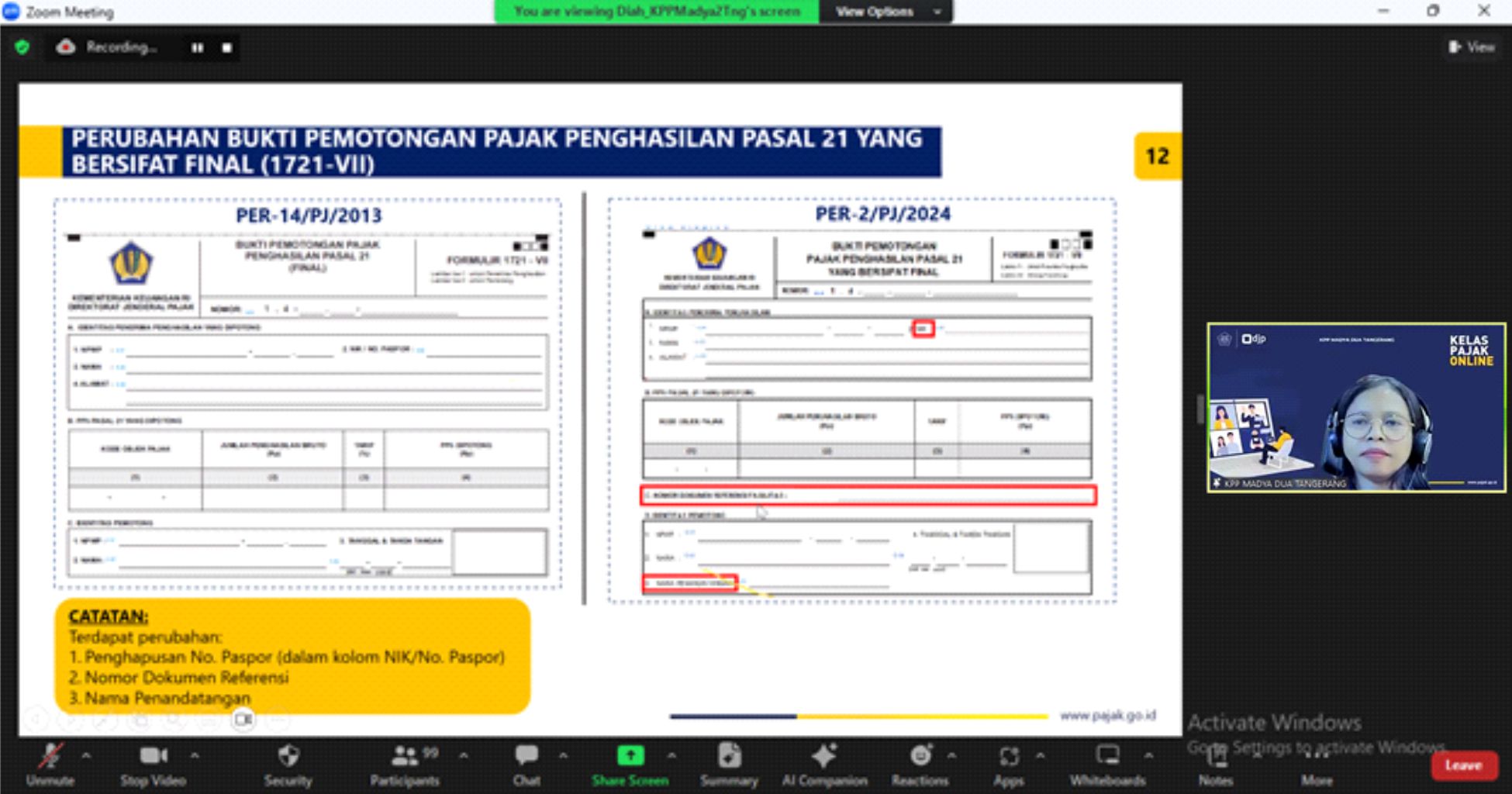Open the meeting Summary icon

pos(729,756)
